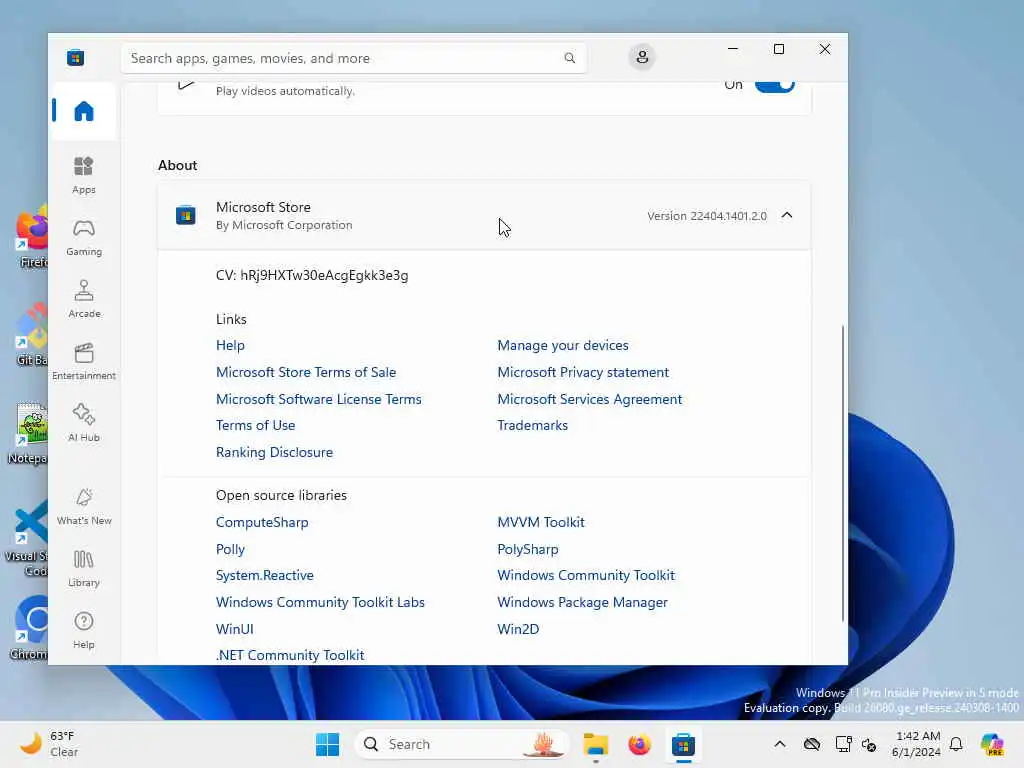The image size is (1024, 768).
Task: Open the weather widget showing 63°F
Action: coord(48,744)
